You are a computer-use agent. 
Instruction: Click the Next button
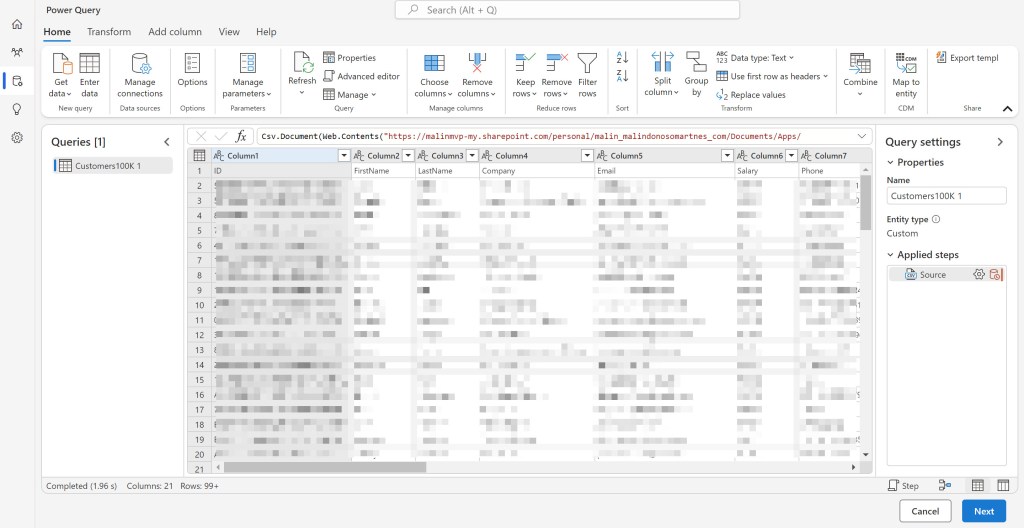click(983, 511)
